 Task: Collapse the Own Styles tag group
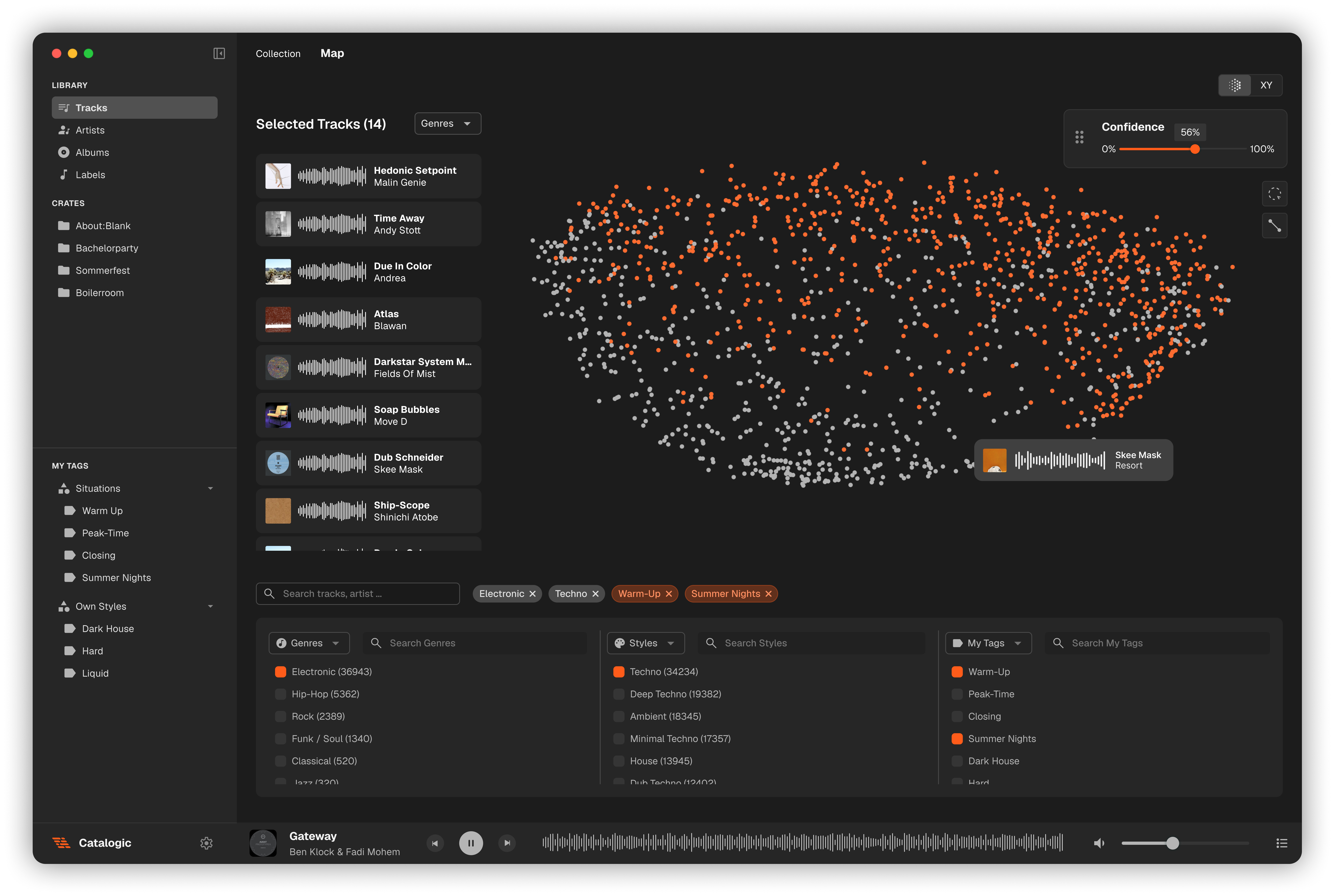210,606
